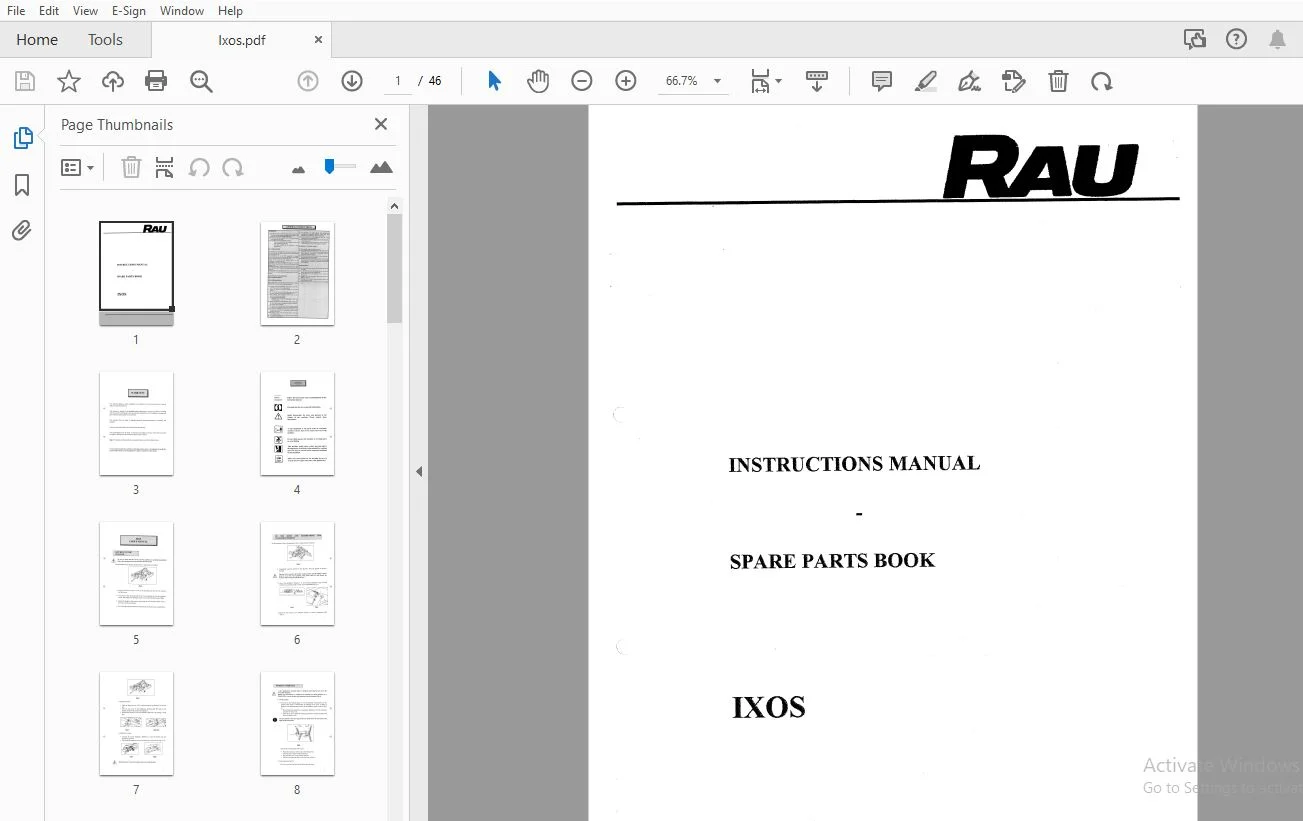The width and height of the screenshot is (1303, 821).
Task: Go to previous page arrow
Action: click(x=308, y=82)
